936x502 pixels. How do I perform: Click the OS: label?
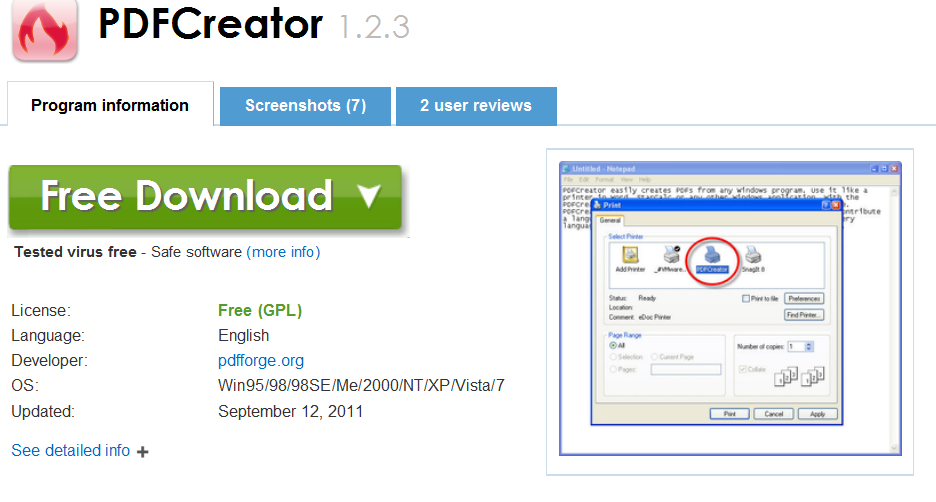[x=25, y=386]
